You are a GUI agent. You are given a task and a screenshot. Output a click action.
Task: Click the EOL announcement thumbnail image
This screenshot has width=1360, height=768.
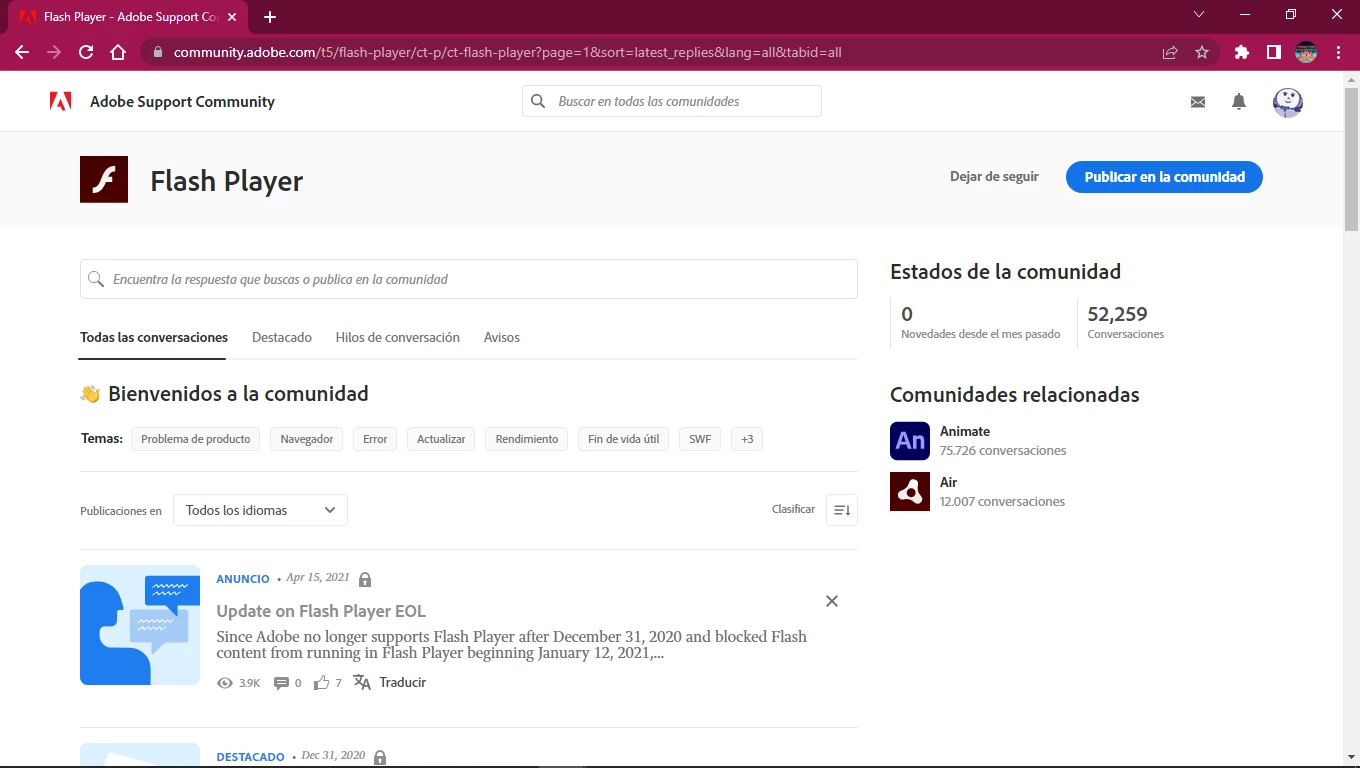[140, 625]
